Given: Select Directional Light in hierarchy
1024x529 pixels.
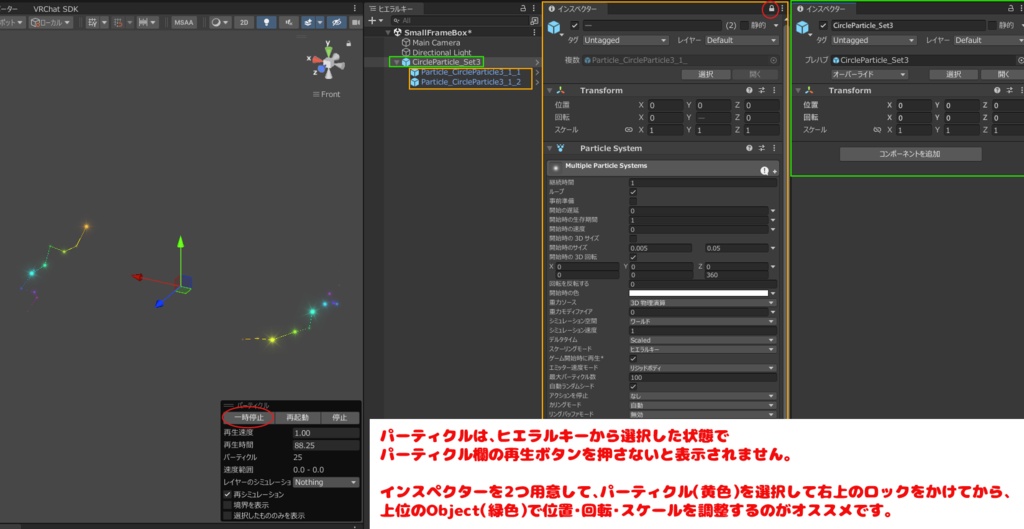Looking at the screenshot, I should click(x=441, y=52).
